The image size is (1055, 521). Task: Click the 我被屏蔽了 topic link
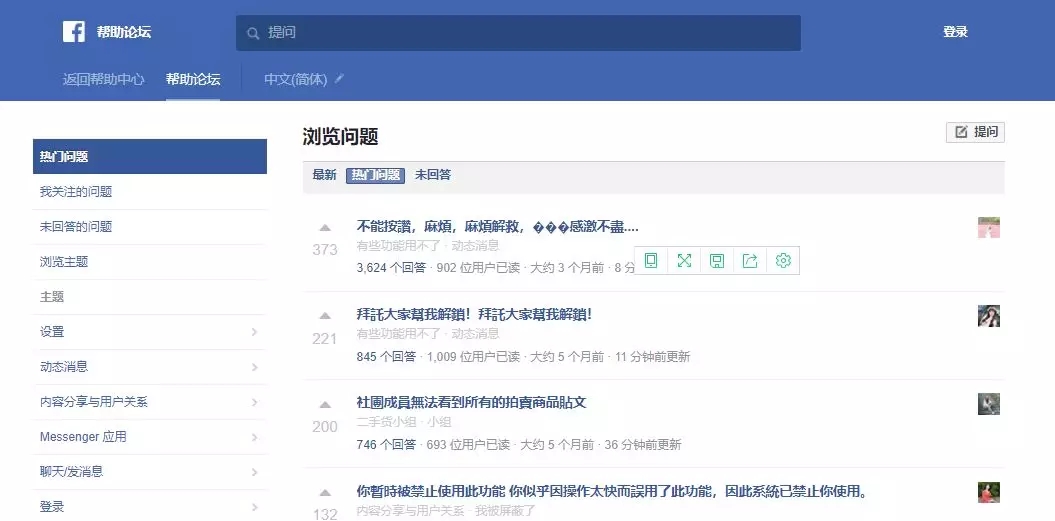click(x=505, y=510)
